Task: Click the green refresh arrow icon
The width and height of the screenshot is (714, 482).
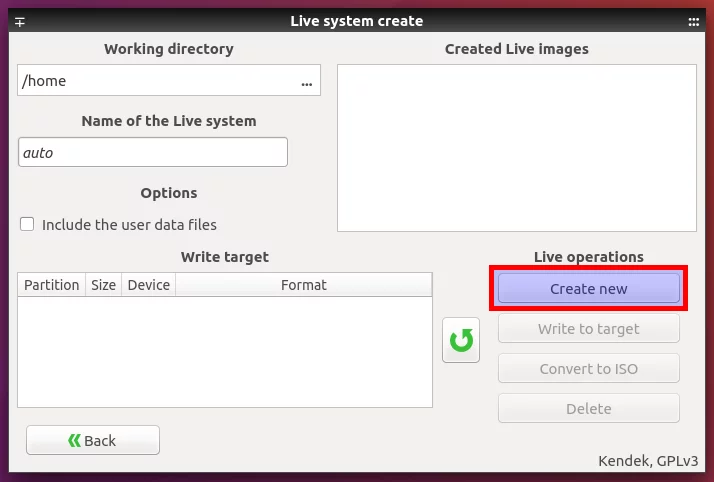Action: point(461,340)
